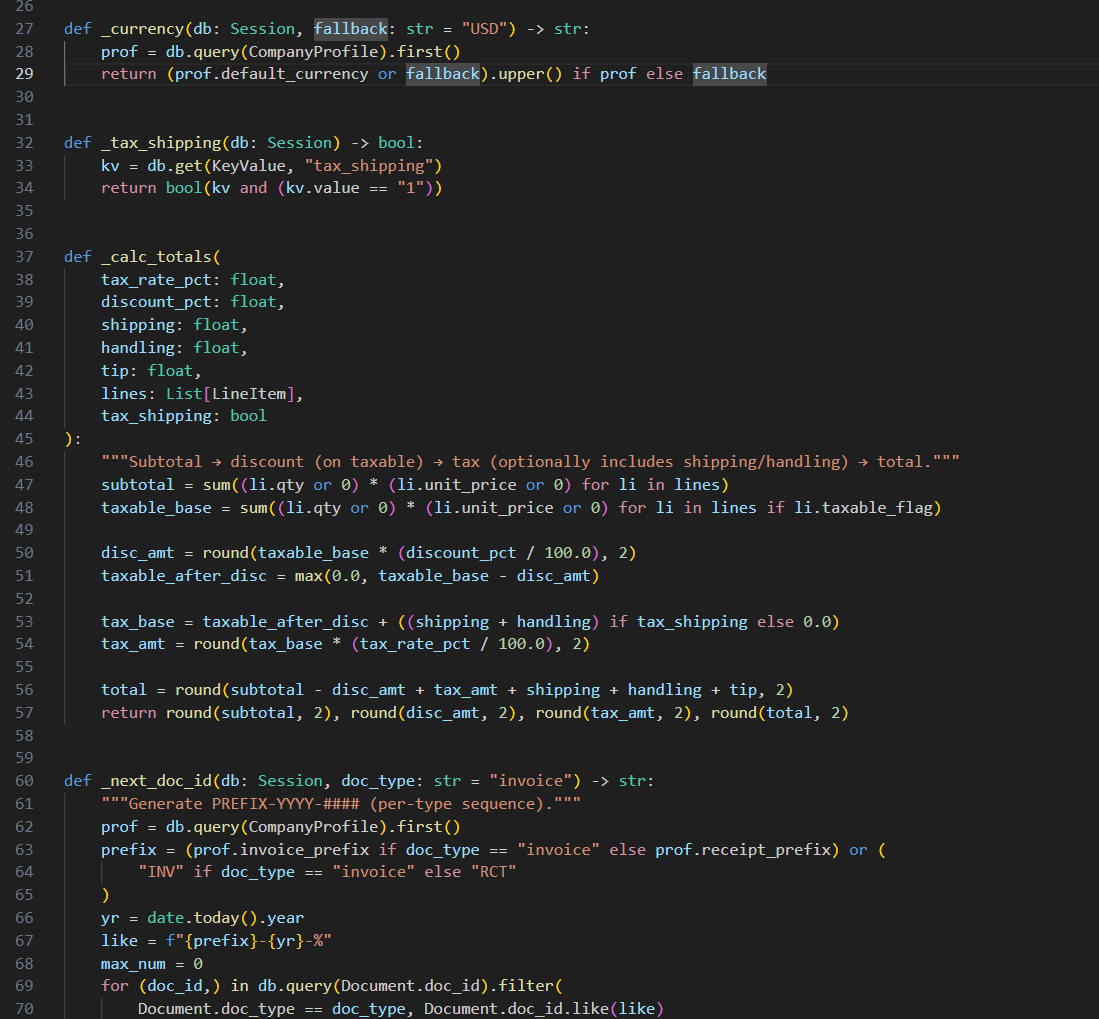Place cursor in the subtotal variable on line 47

[135, 484]
